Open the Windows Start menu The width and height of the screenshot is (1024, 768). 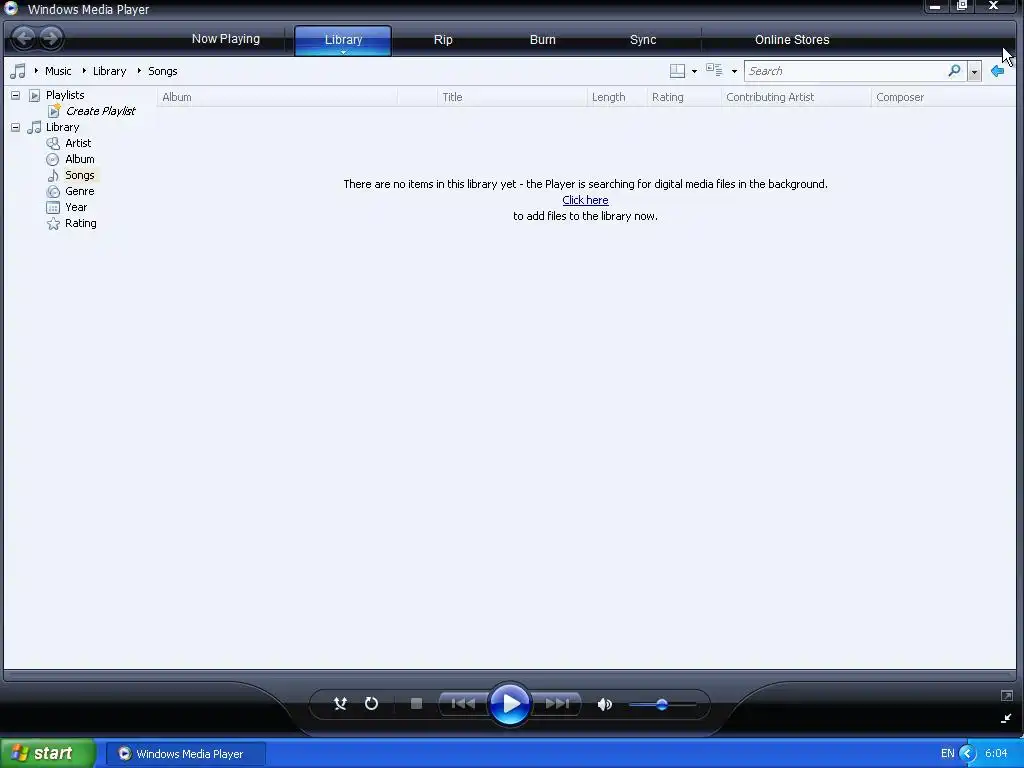48,754
